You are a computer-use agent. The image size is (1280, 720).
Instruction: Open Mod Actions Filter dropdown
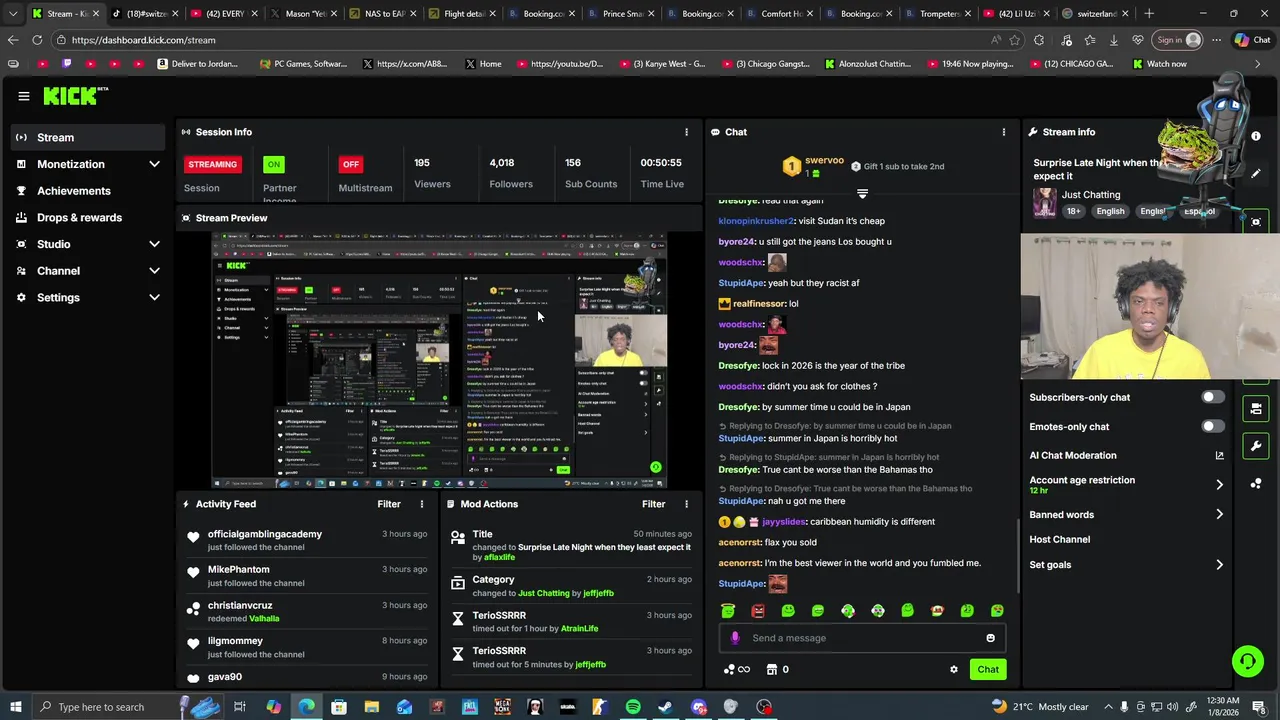click(x=654, y=504)
